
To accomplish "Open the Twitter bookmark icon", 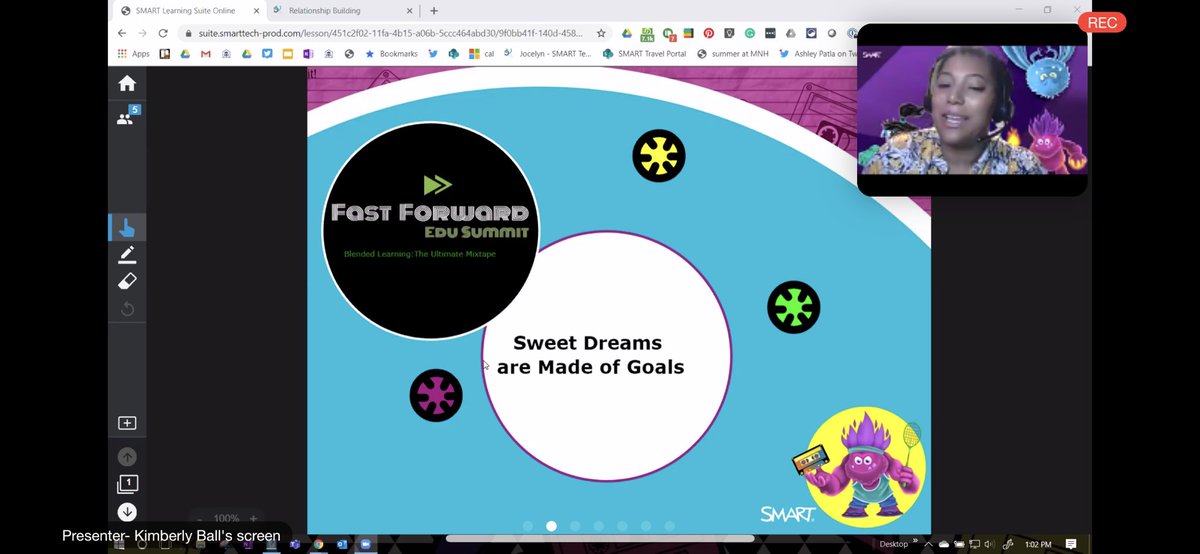I will [432, 54].
